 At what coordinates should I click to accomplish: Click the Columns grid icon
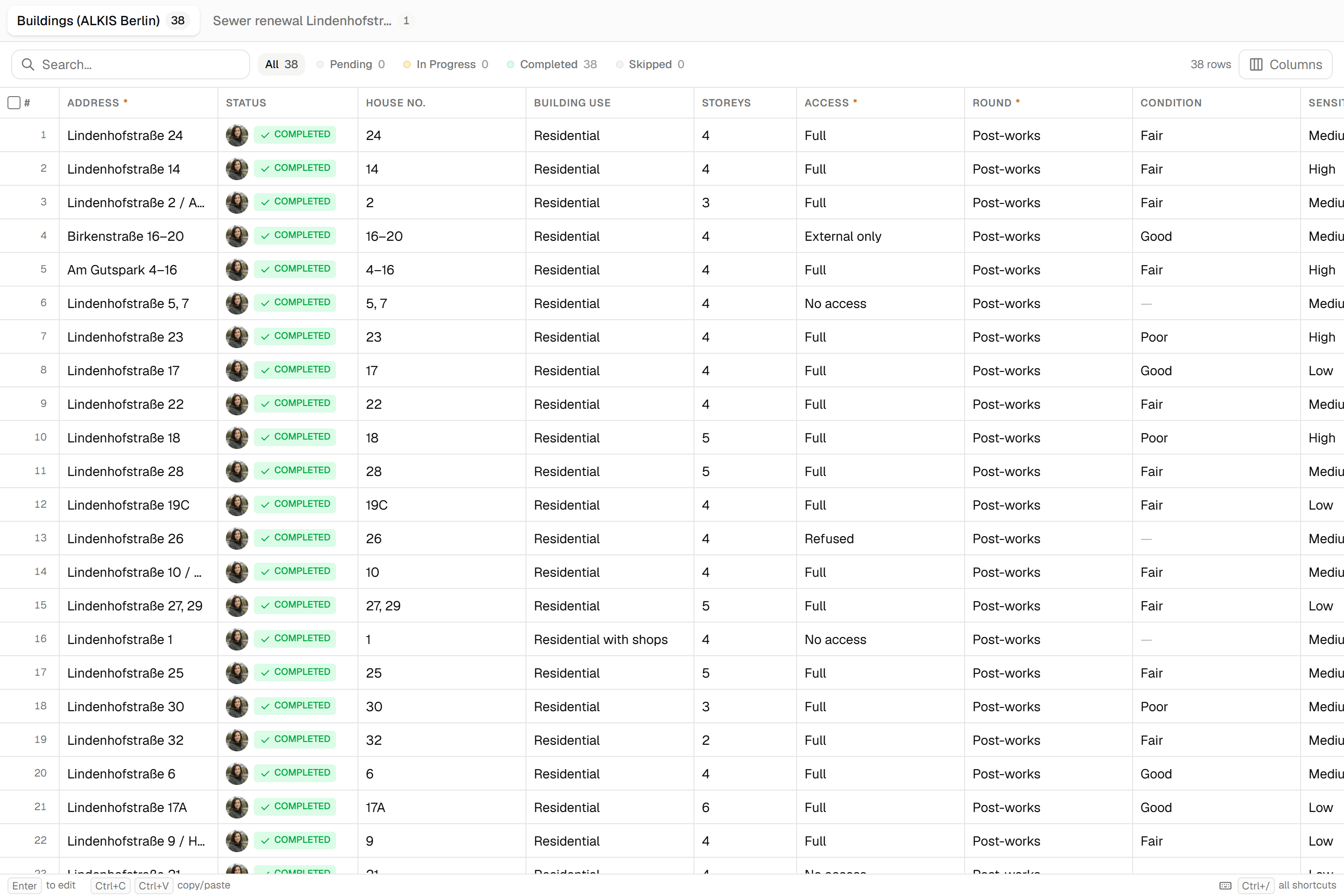pyautogui.click(x=1256, y=64)
